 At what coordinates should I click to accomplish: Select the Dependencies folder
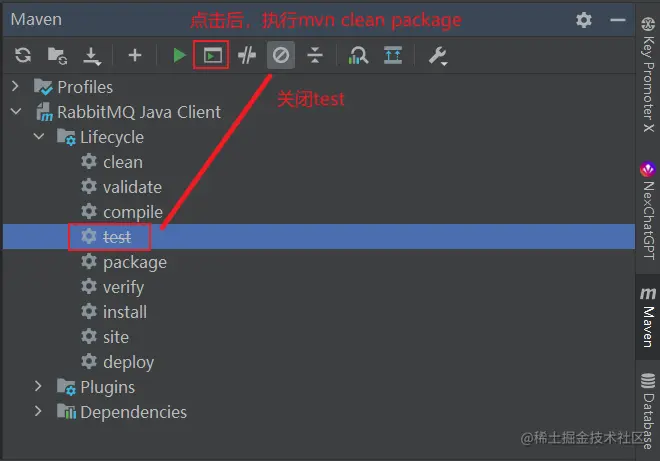[x=133, y=412]
